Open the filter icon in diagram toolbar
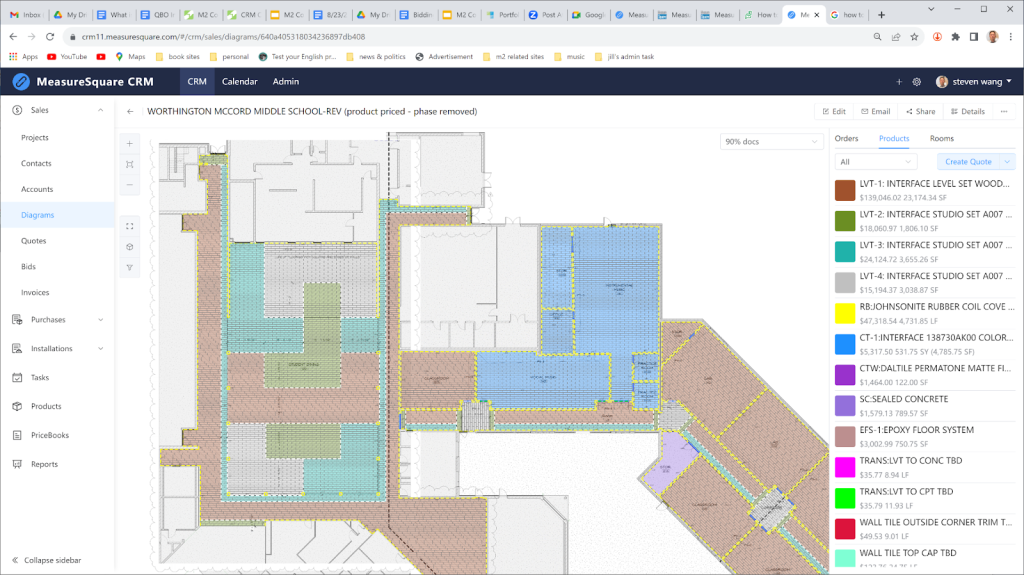Image resolution: width=1024 pixels, height=575 pixels. (x=130, y=268)
